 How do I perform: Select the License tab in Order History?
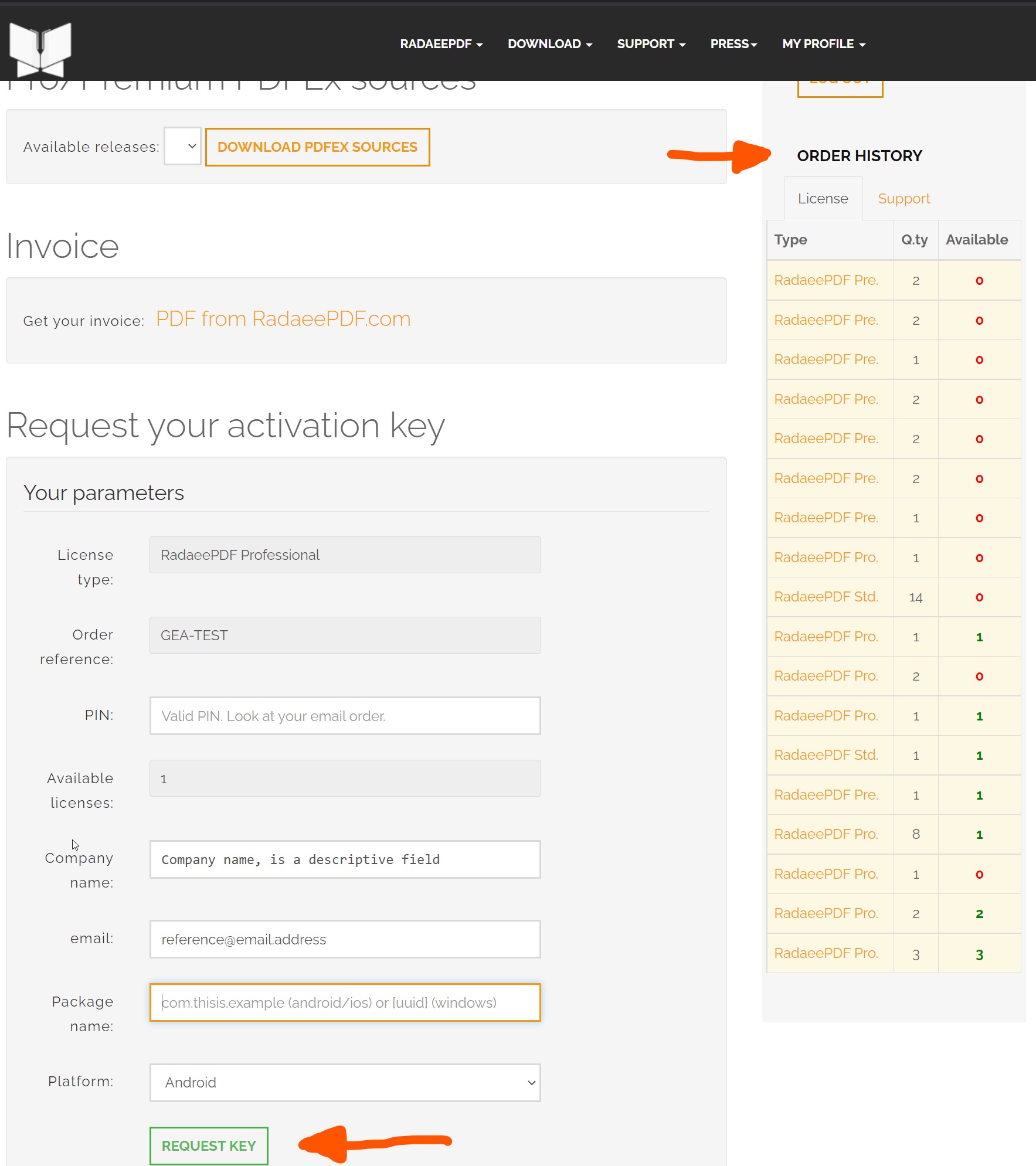tap(823, 199)
